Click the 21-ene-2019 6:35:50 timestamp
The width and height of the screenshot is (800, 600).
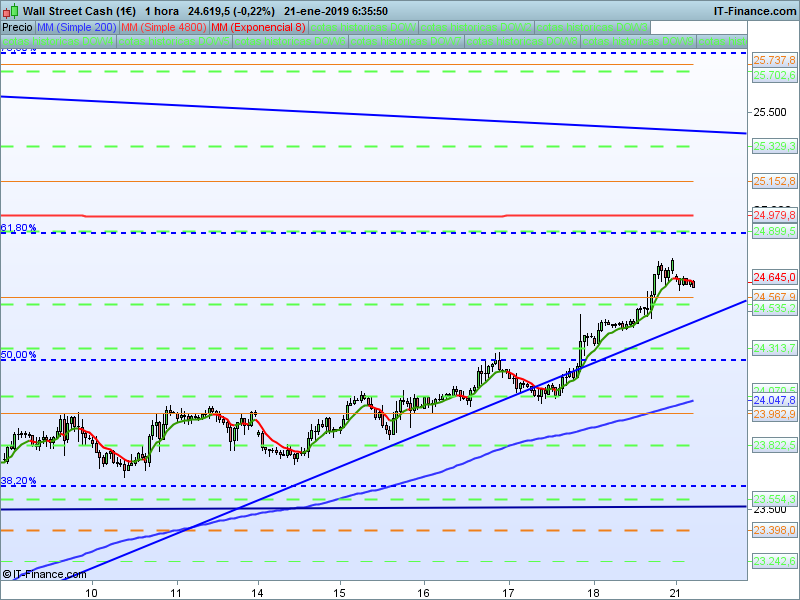click(336, 11)
